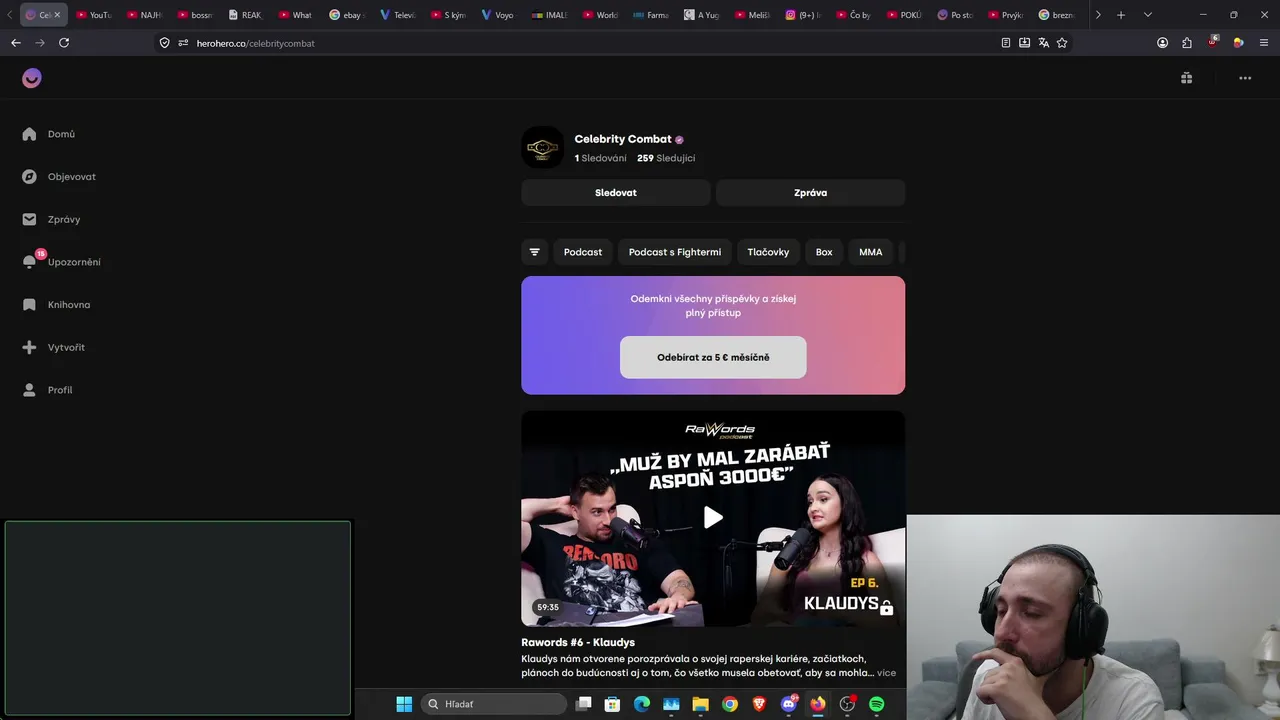Click the Vytvořit plus icon
The image size is (1280, 720).
point(29,347)
